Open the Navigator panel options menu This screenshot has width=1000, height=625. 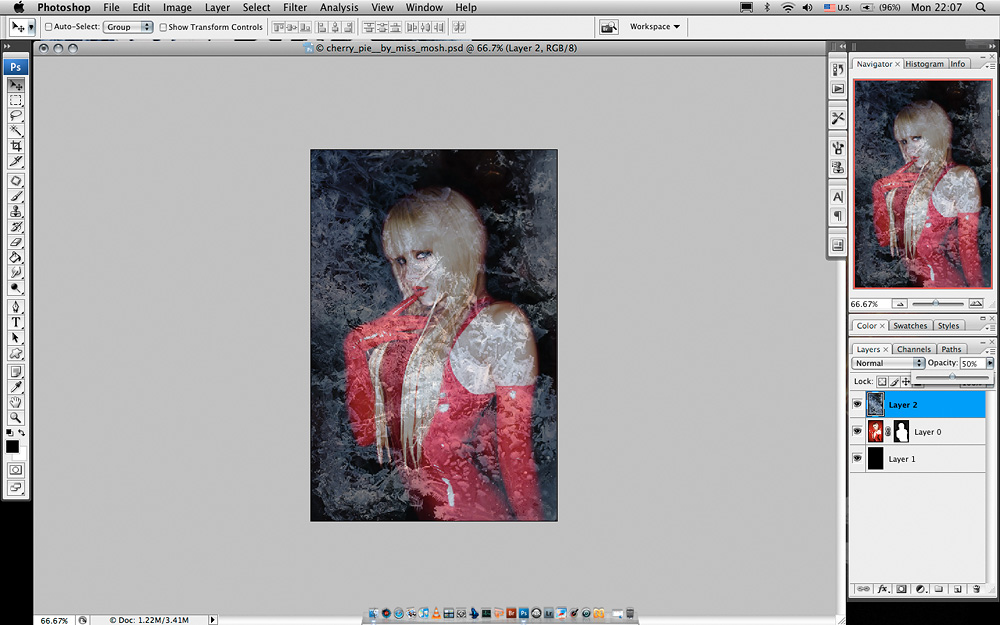[989, 64]
